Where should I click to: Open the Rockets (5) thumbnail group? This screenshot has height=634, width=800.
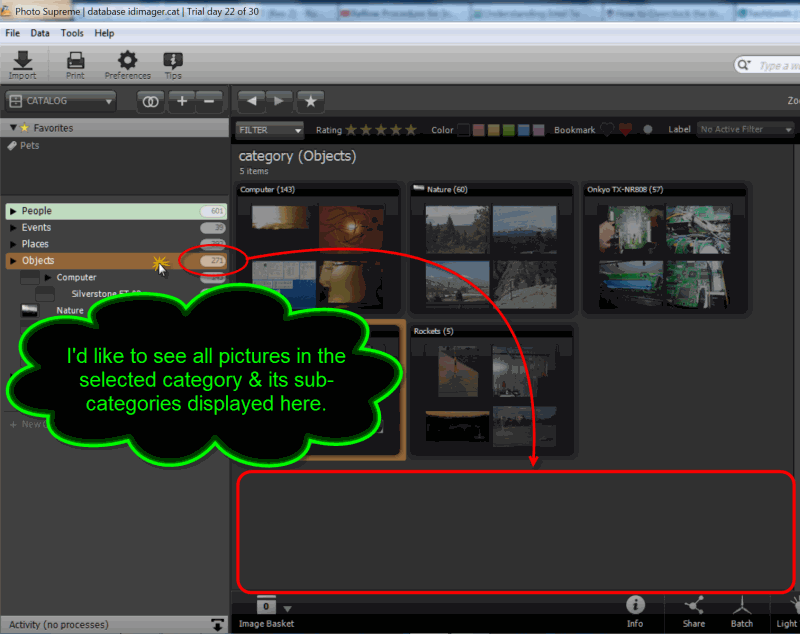pos(492,390)
